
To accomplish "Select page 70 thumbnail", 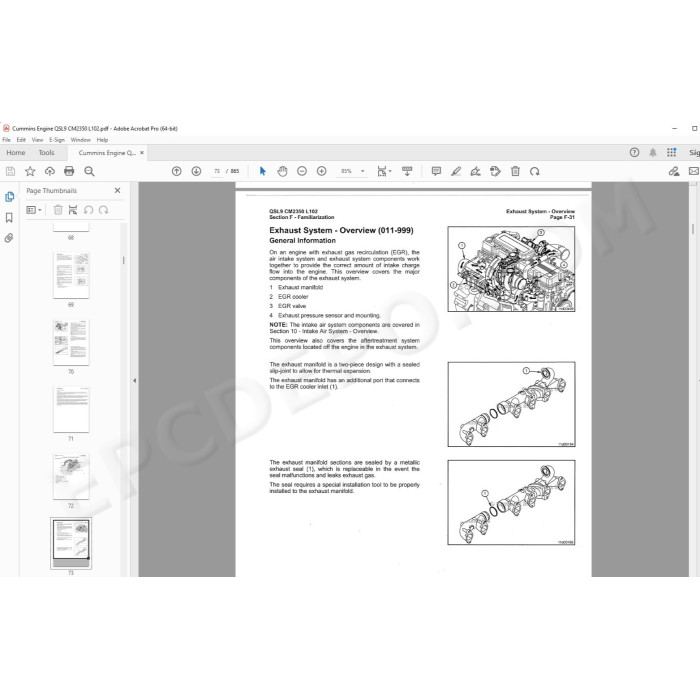I will tap(71, 342).
